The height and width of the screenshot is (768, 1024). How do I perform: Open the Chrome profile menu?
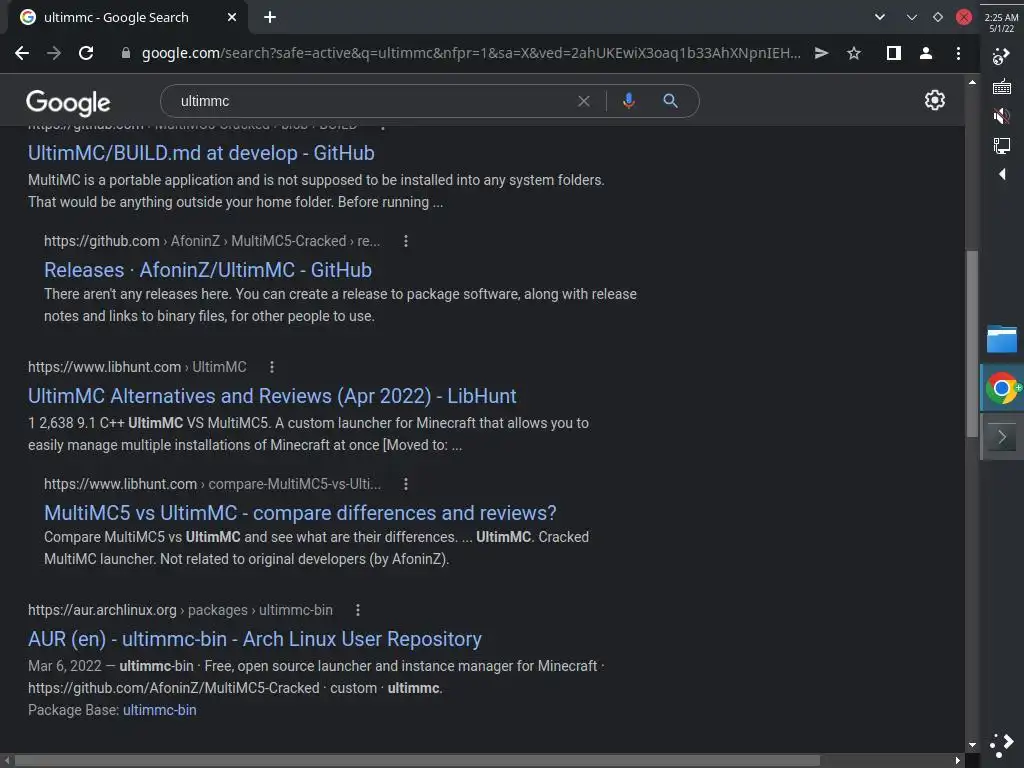(x=925, y=54)
